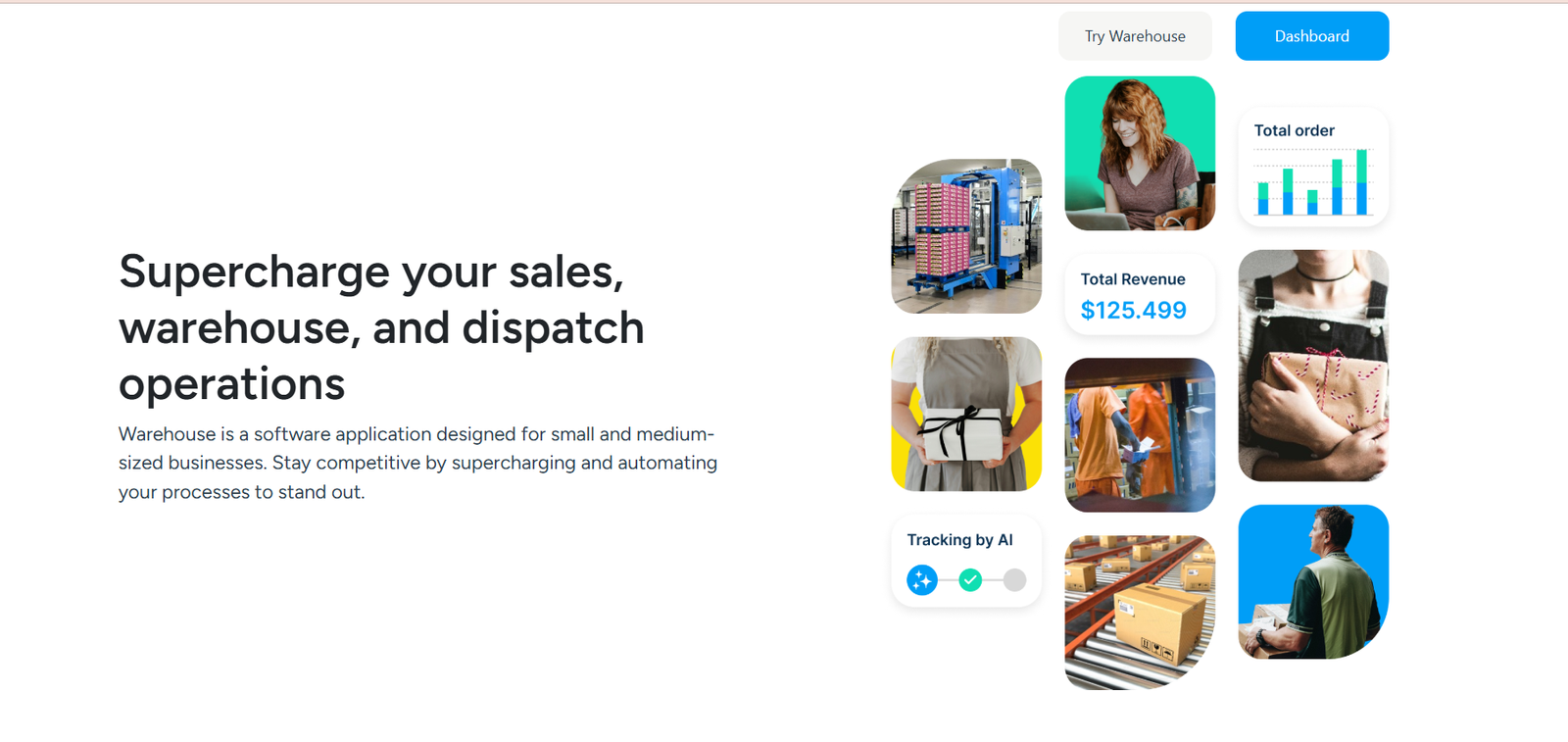Select the green checkmark tracking step
Image resolution: width=1568 pixels, height=742 pixels.
point(970,580)
